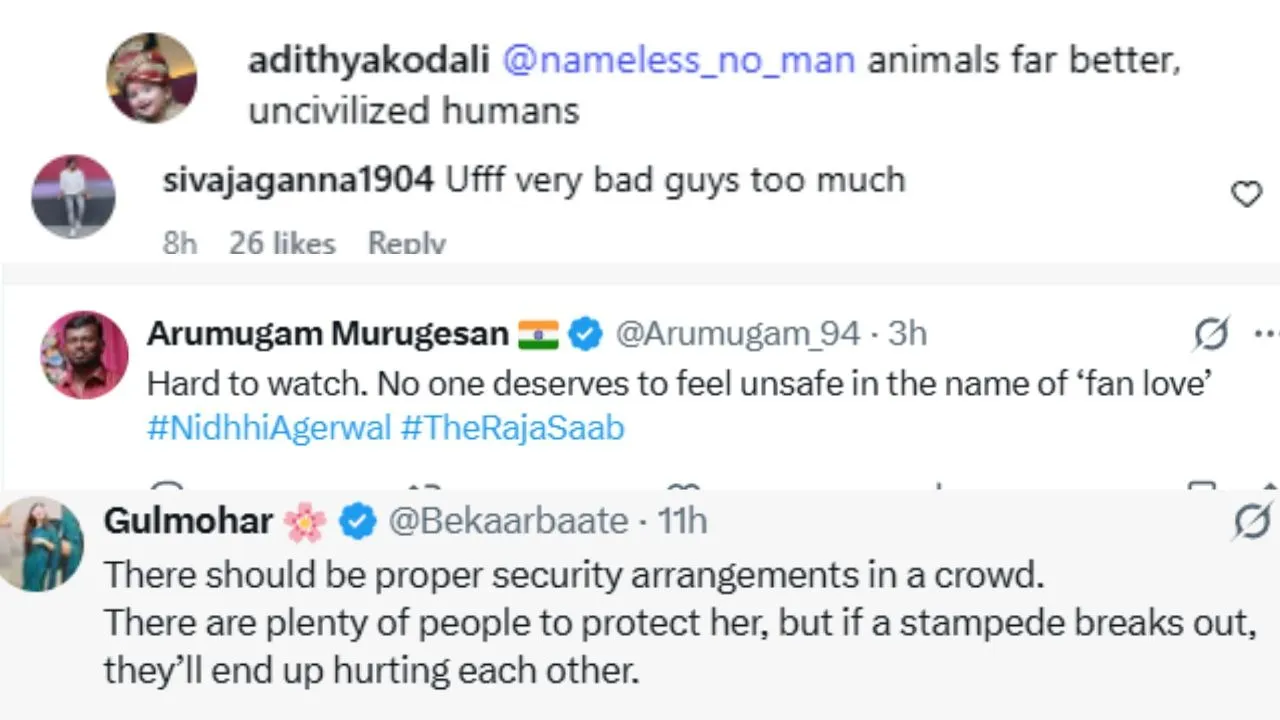Image resolution: width=1280 pixels, height=720 pixels.
Task: Click the verified badge beside Gulmohar
Action: (357, 521)
